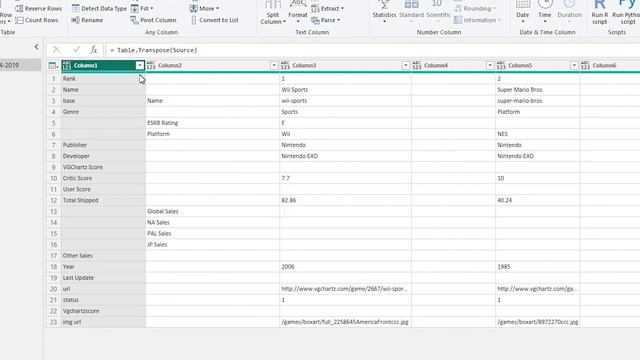Click the 'Critic Score' cell

pos(103,178)
